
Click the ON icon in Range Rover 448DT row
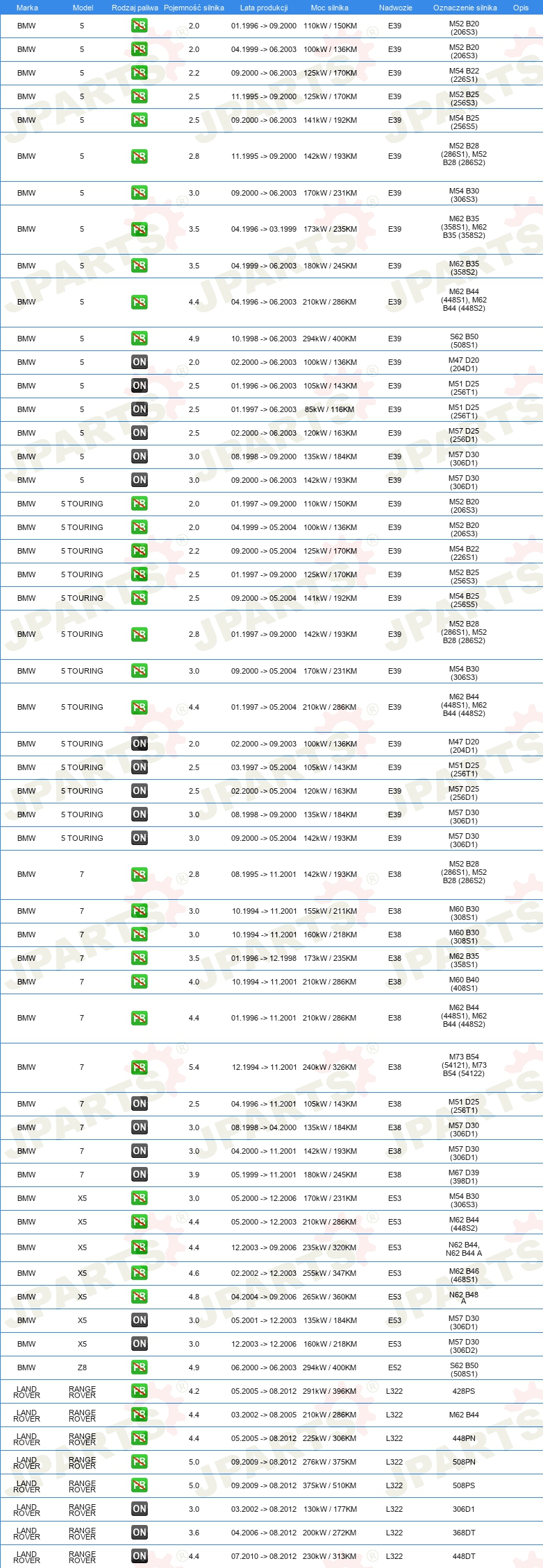[x=140, y=1556]
